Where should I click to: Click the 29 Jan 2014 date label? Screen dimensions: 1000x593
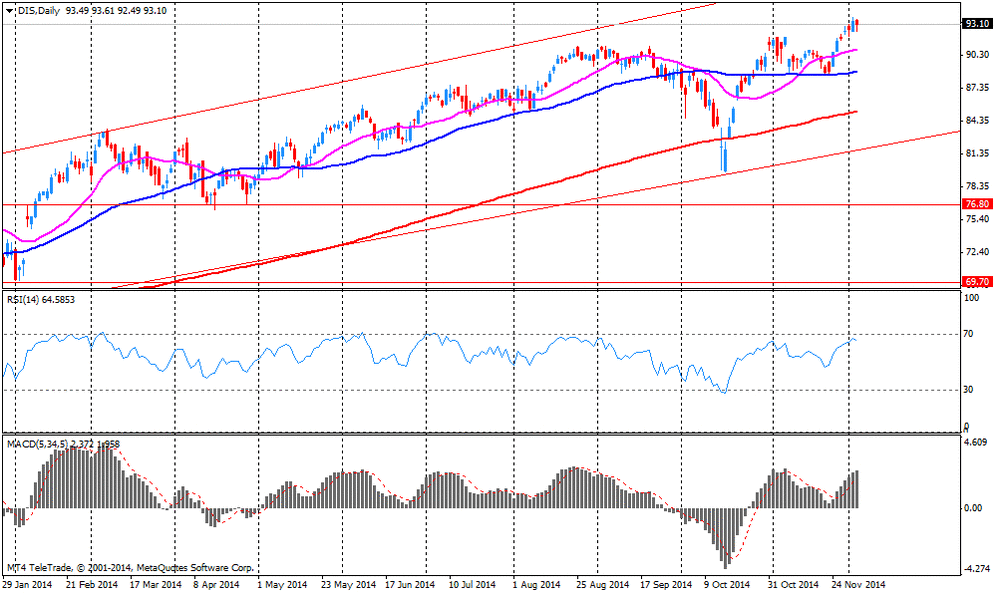29,584
